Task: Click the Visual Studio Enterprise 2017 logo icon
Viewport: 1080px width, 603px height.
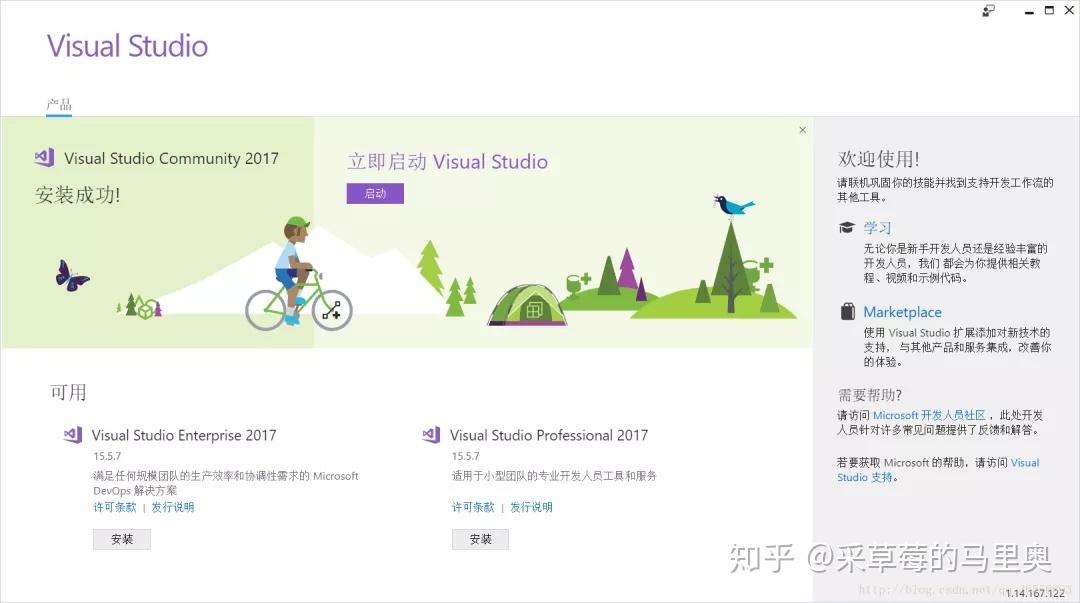Action: tap(71, 435)
